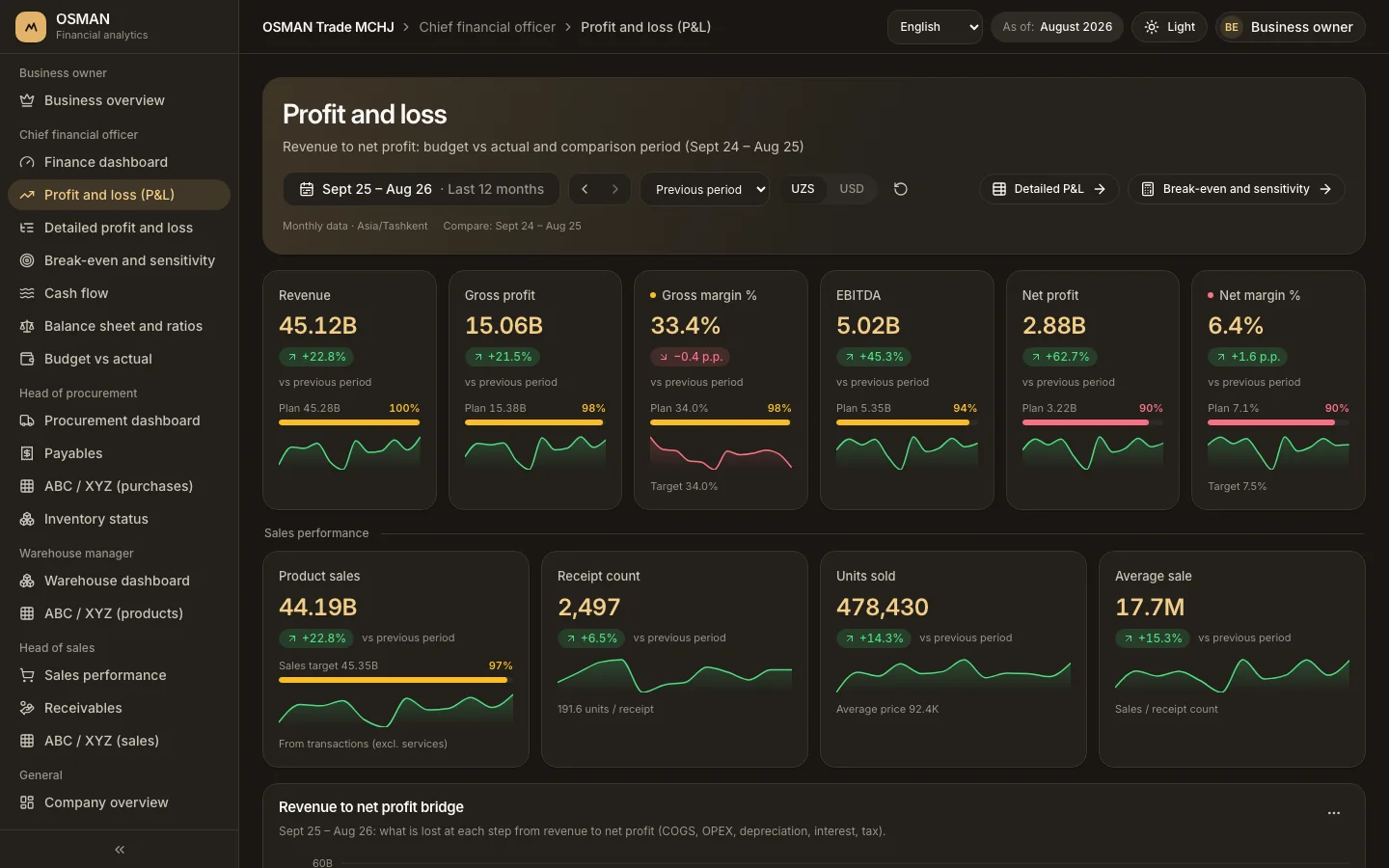Viewport: 1389px width, 868px height.
Task: Open the English language dropdown
Action: pos(935,27)
